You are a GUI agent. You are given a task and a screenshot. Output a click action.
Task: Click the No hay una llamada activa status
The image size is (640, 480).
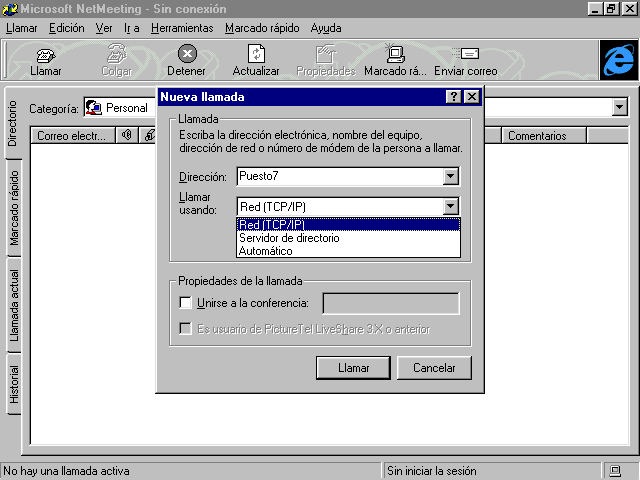click(67, 471)
